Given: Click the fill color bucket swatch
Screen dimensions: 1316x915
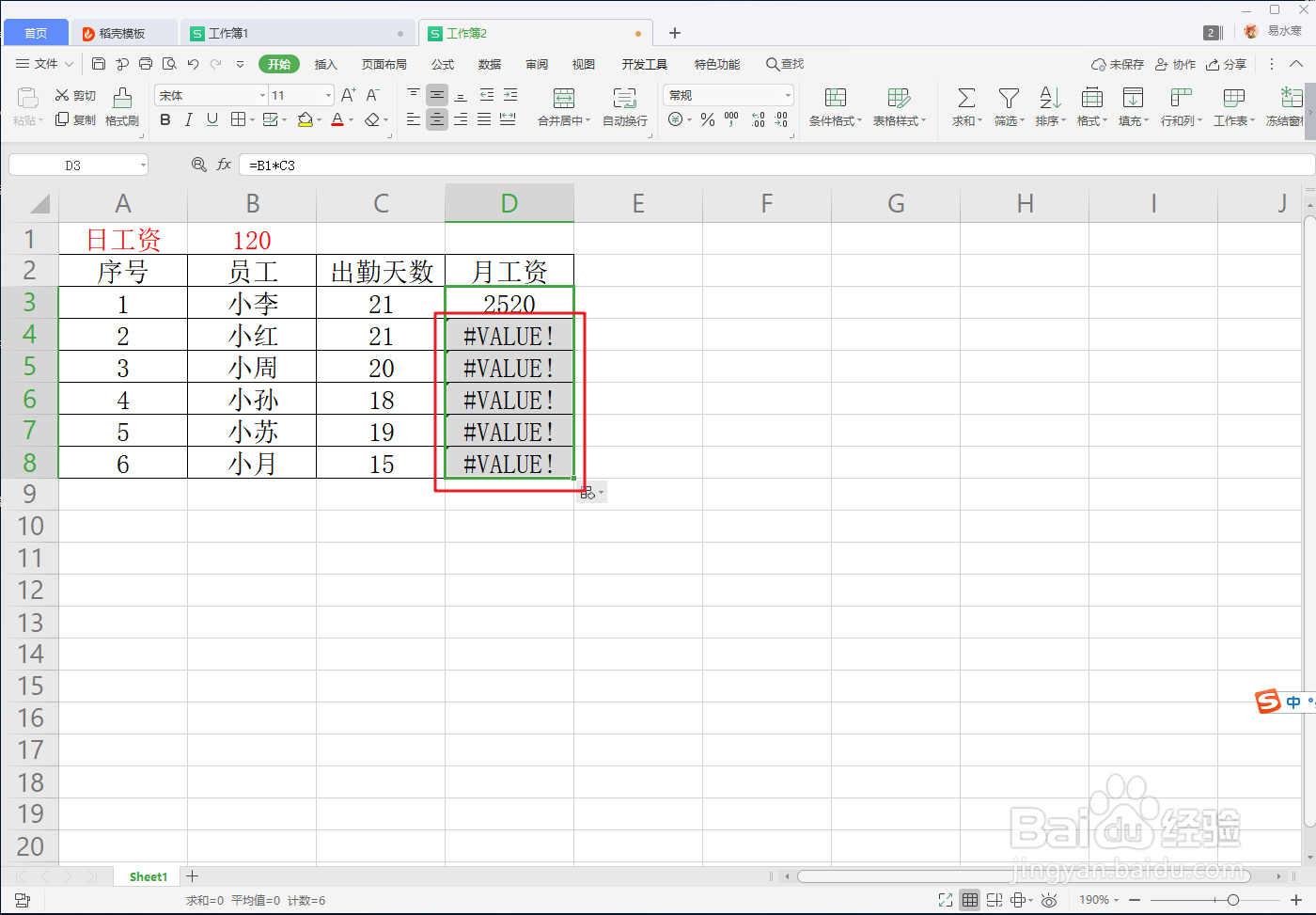Looking at the screenshot, I should click(x=305, y=119).
